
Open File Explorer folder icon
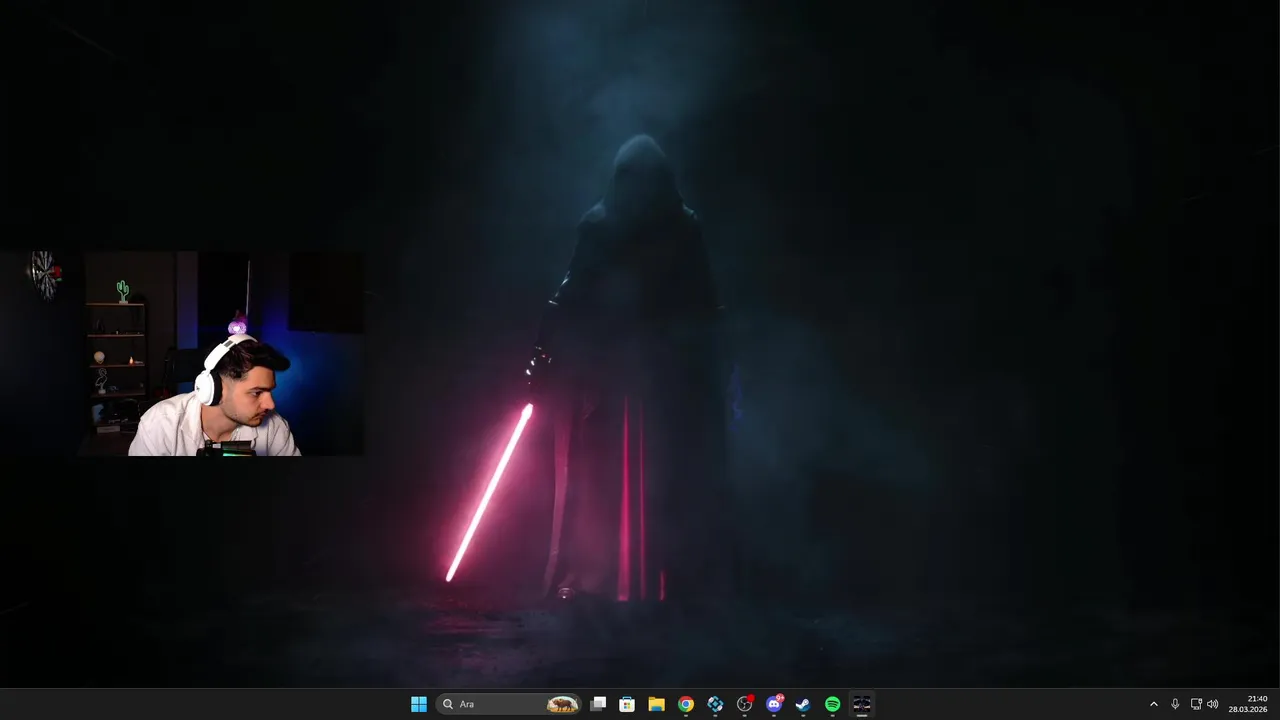[656, 704]
